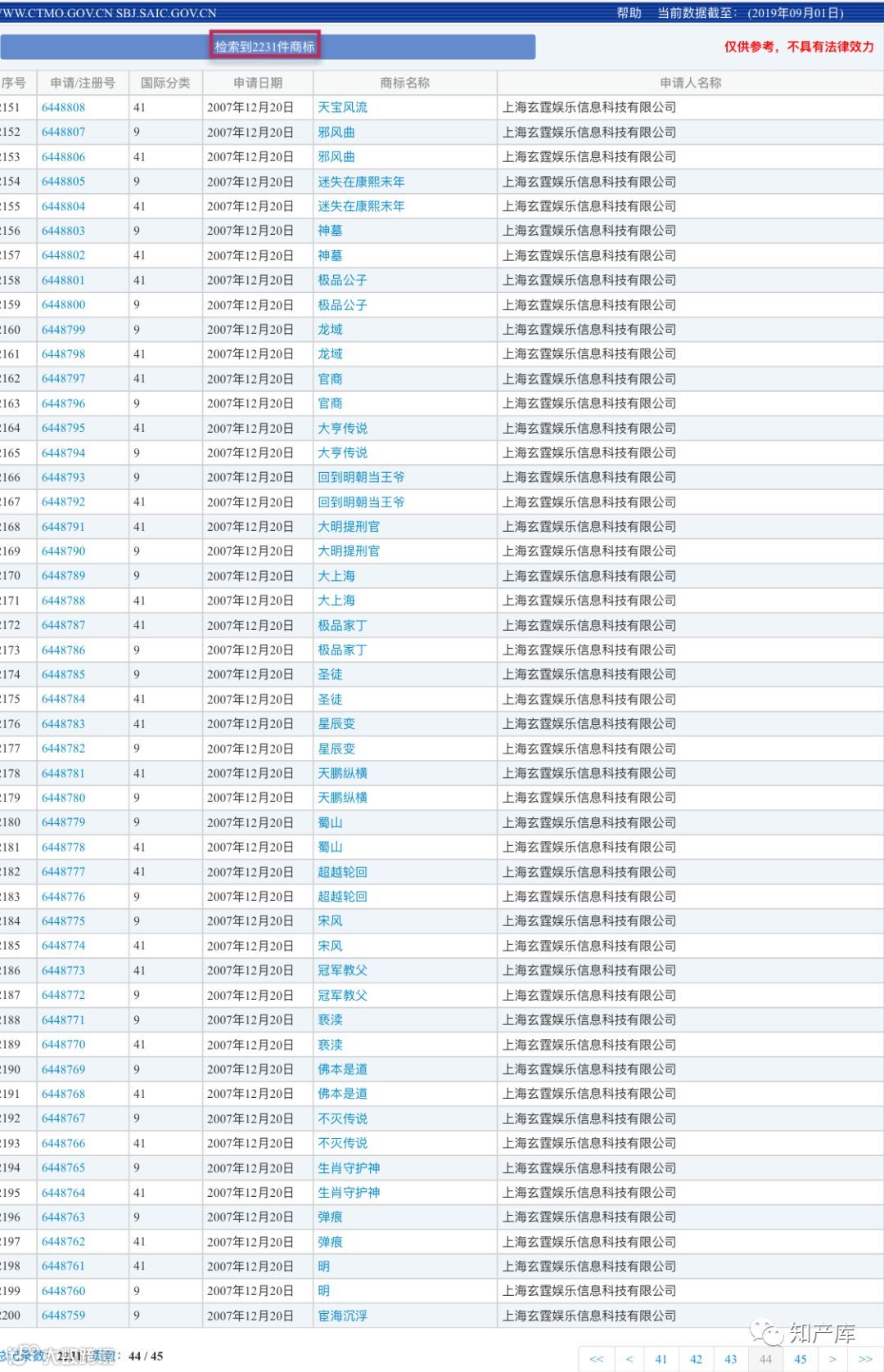
Task: Open trademark 星辰变 in row 6448782
Action: click(336, 749)
